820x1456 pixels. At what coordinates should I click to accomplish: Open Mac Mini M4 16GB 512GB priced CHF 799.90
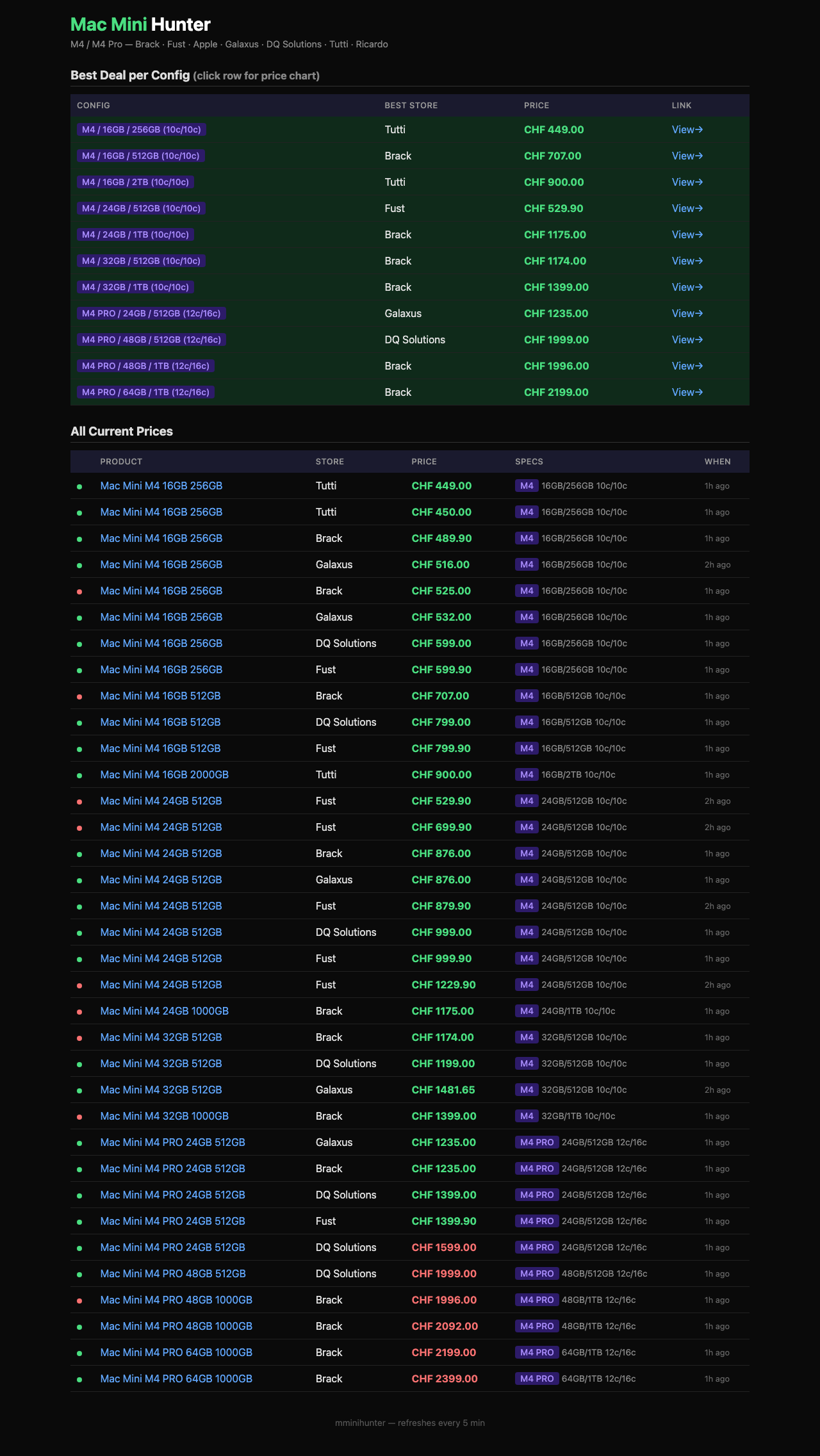point(161,748)
